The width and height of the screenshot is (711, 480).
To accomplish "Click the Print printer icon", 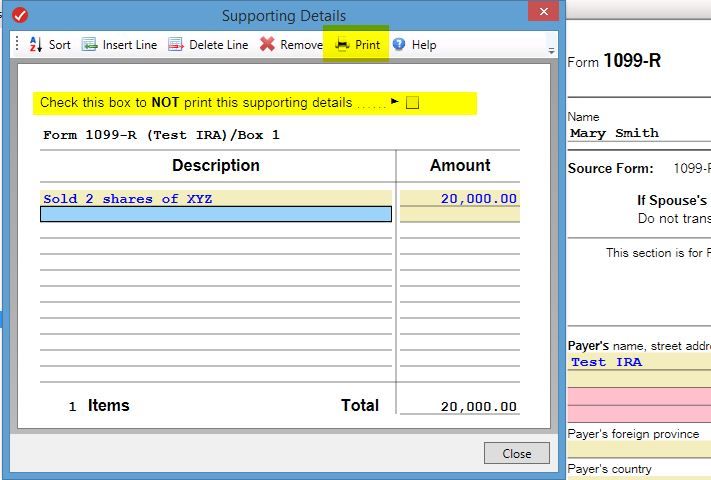I will [x=342, y=45].
